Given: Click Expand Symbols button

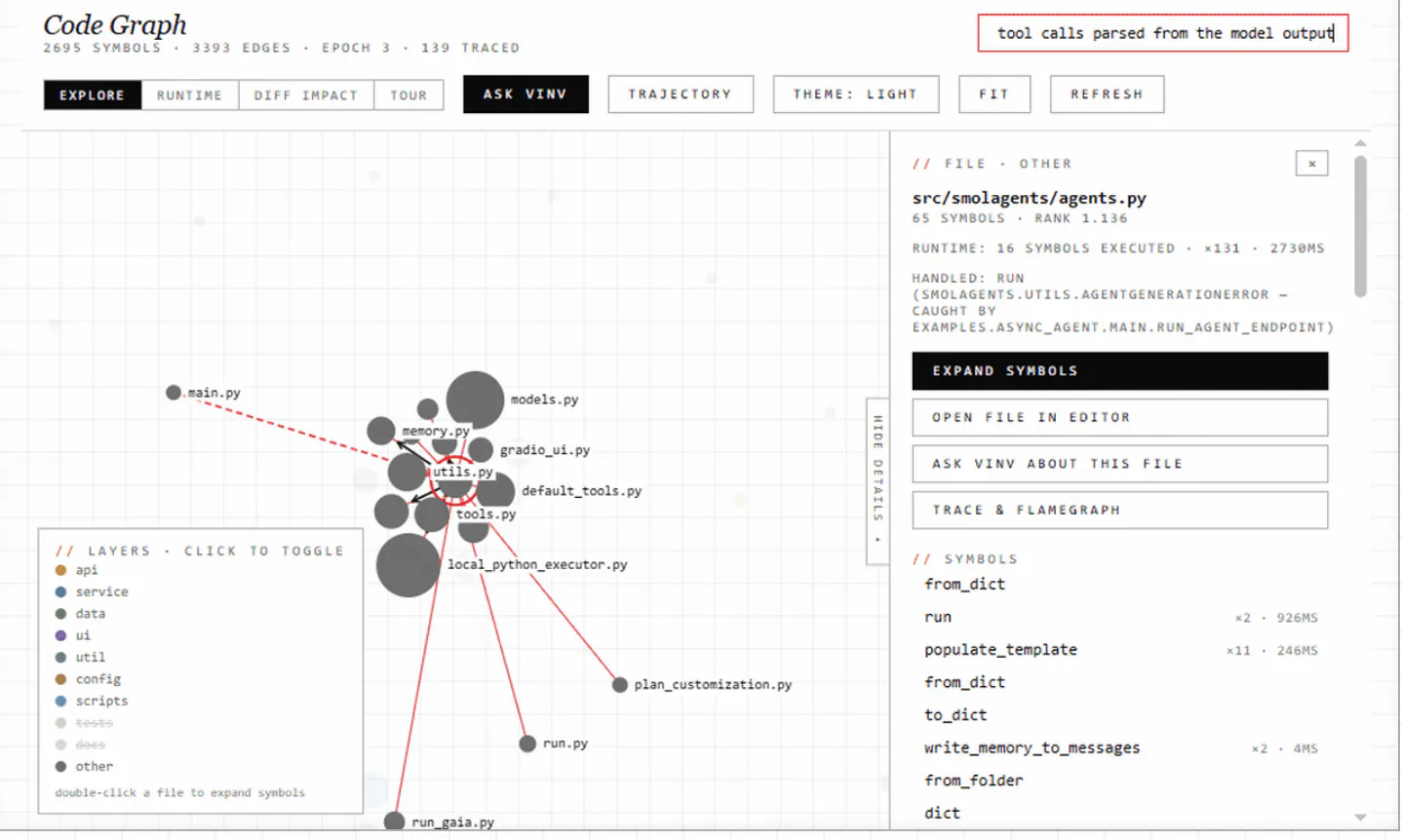Looking at the screenshot, I should click(1120, 371).
